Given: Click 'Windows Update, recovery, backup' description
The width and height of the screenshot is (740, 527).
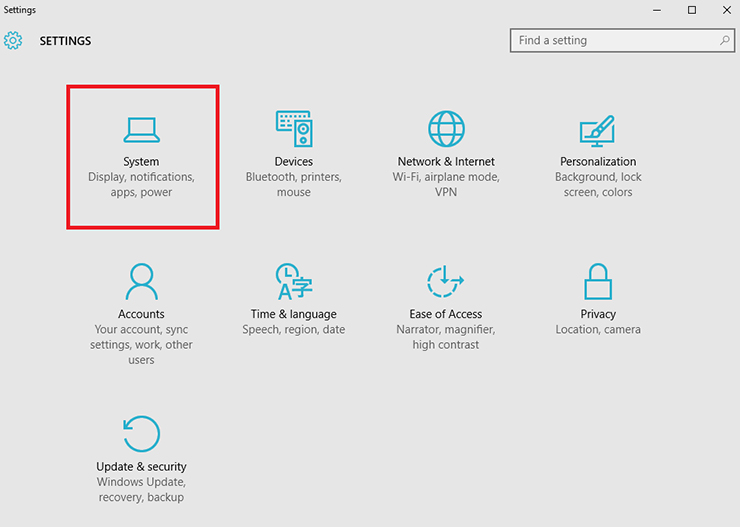Looking at the screenshot, I should point(141,489).
